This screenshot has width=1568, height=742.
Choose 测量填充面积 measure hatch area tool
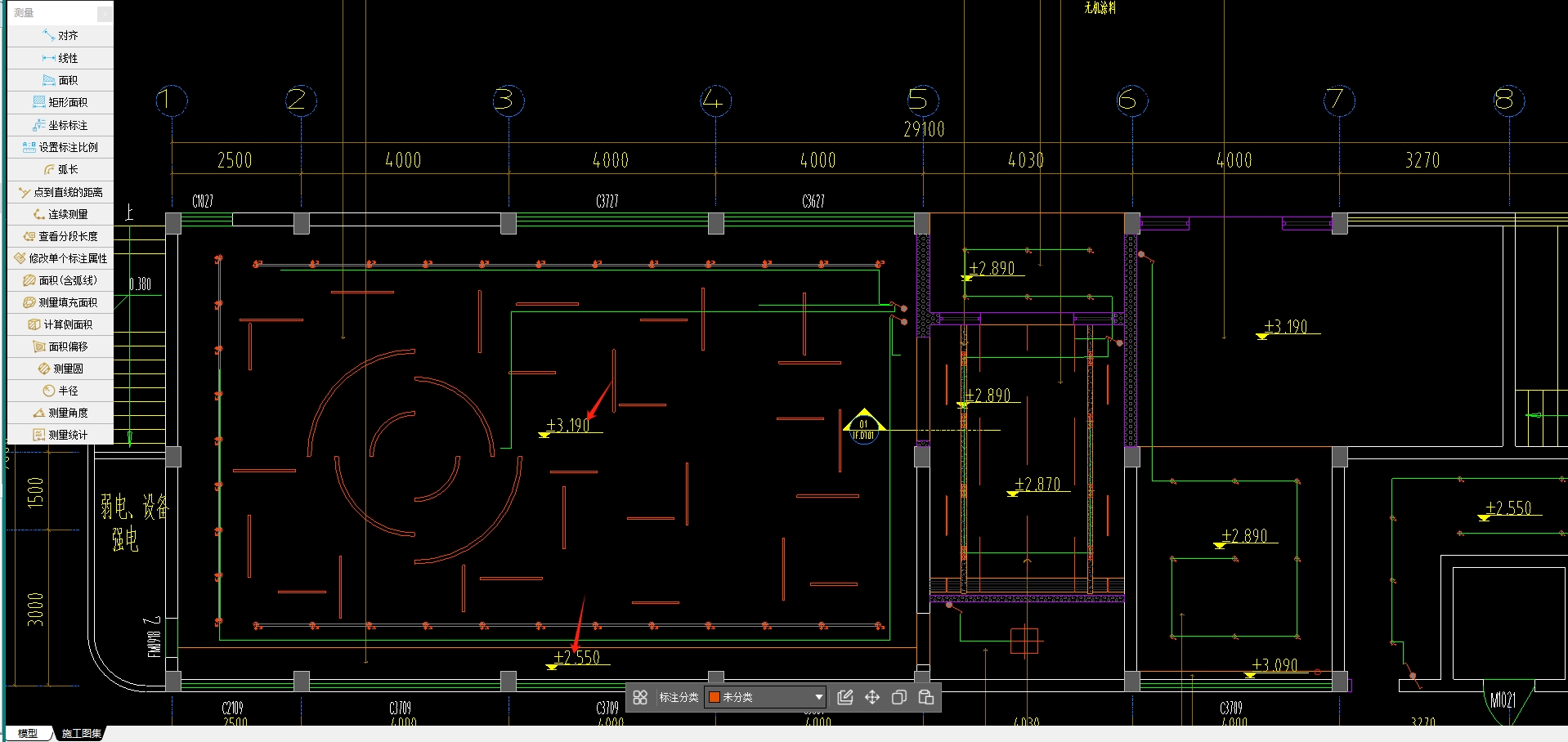(x=60, y=302)
